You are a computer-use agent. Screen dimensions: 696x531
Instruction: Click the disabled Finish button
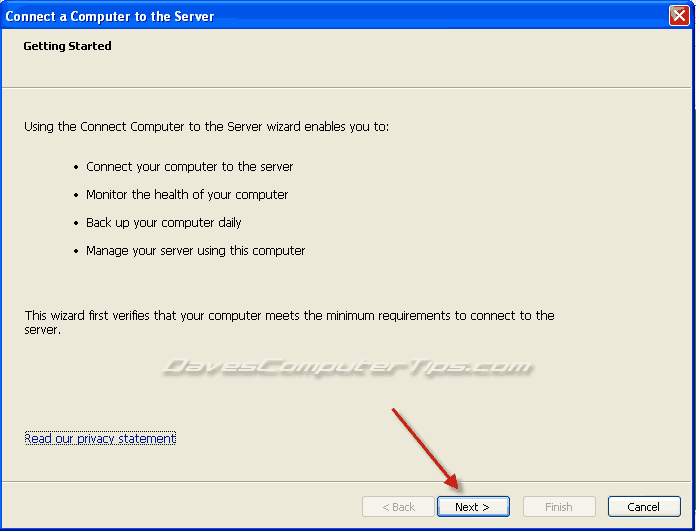559,507
